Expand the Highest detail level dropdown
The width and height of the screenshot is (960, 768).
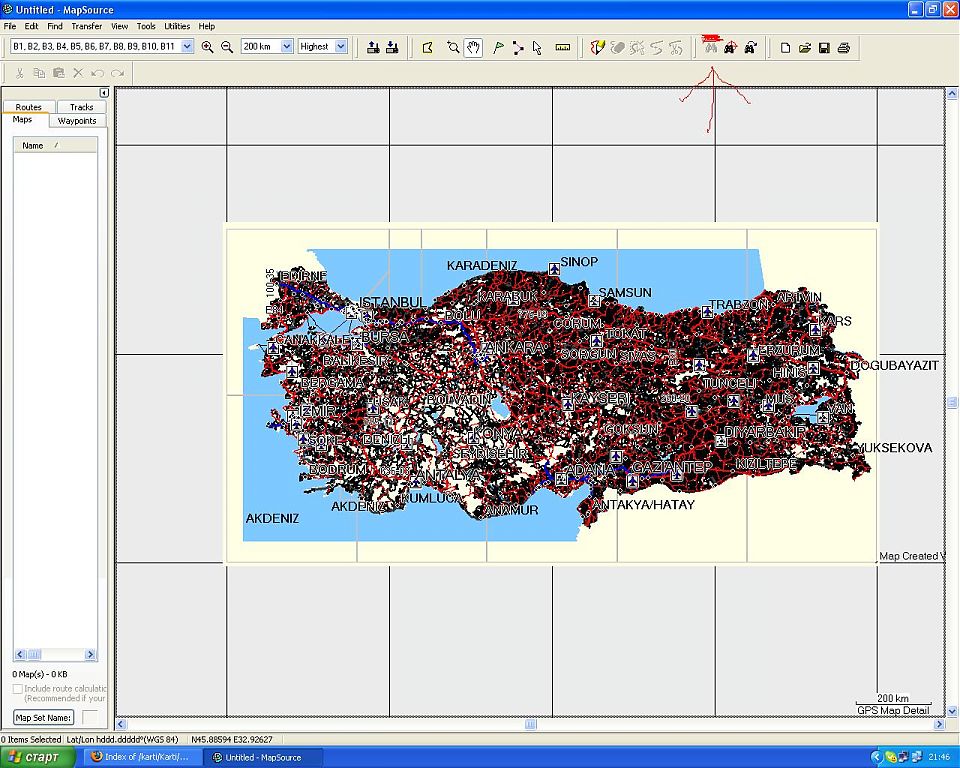click(x=340, y=47)
